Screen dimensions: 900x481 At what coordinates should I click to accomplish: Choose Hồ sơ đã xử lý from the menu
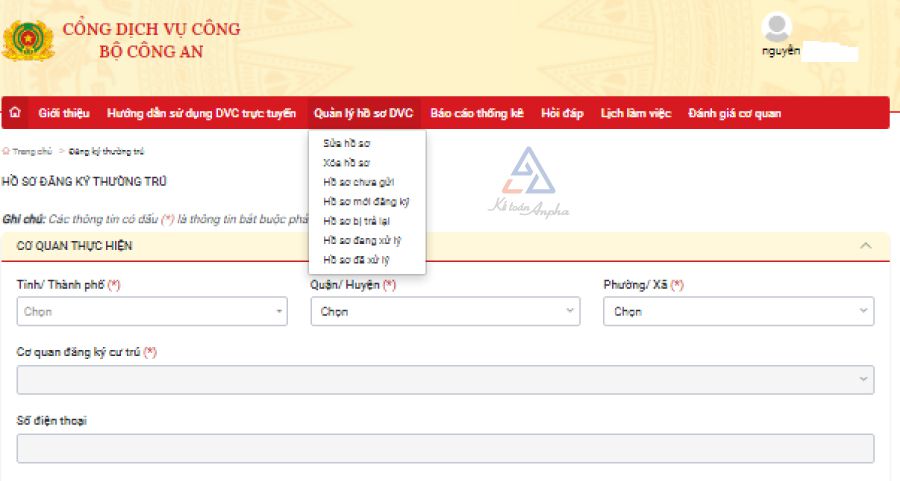click(356, 260)
